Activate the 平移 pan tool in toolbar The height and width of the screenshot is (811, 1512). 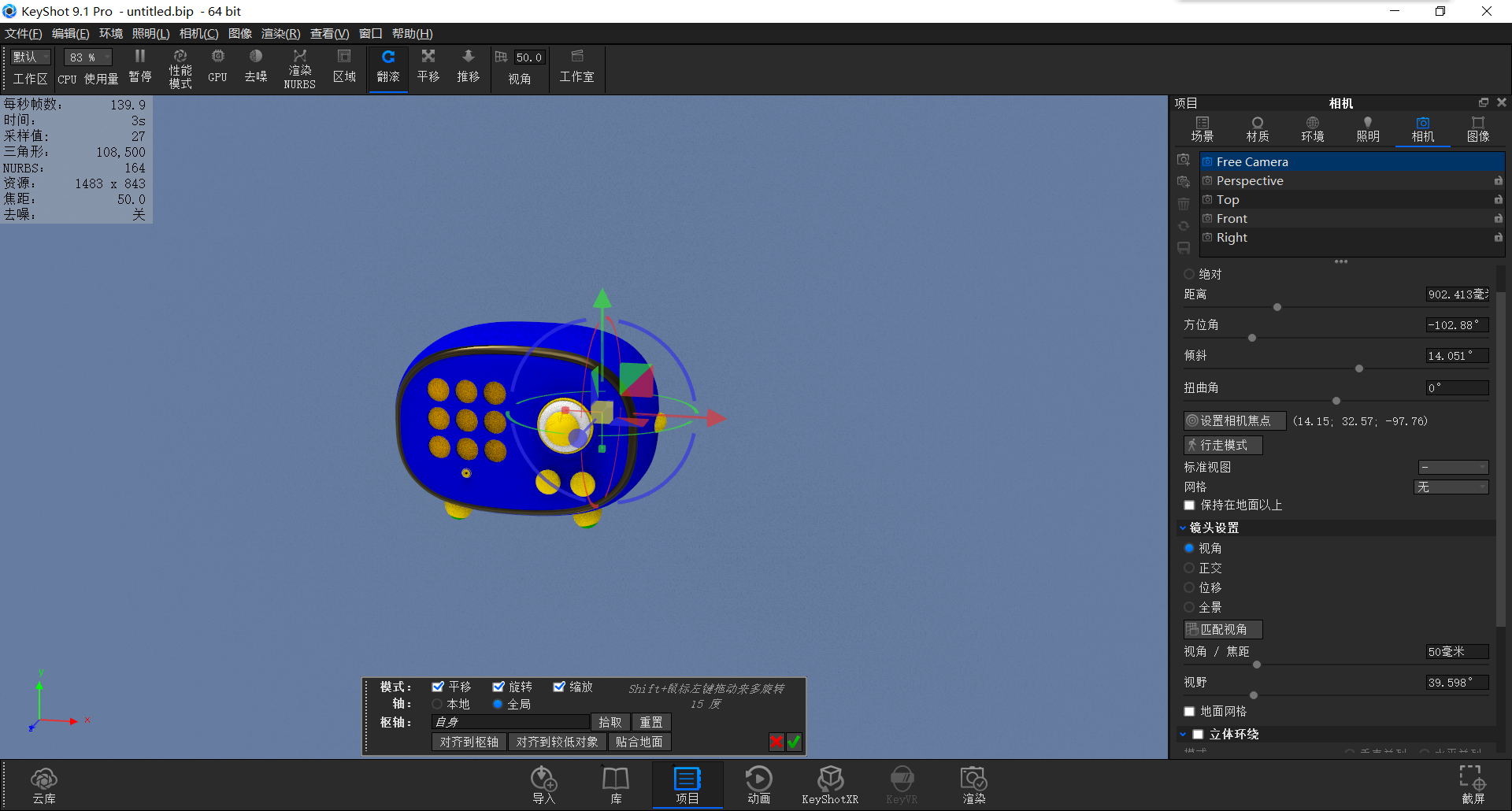coord(428,67)
